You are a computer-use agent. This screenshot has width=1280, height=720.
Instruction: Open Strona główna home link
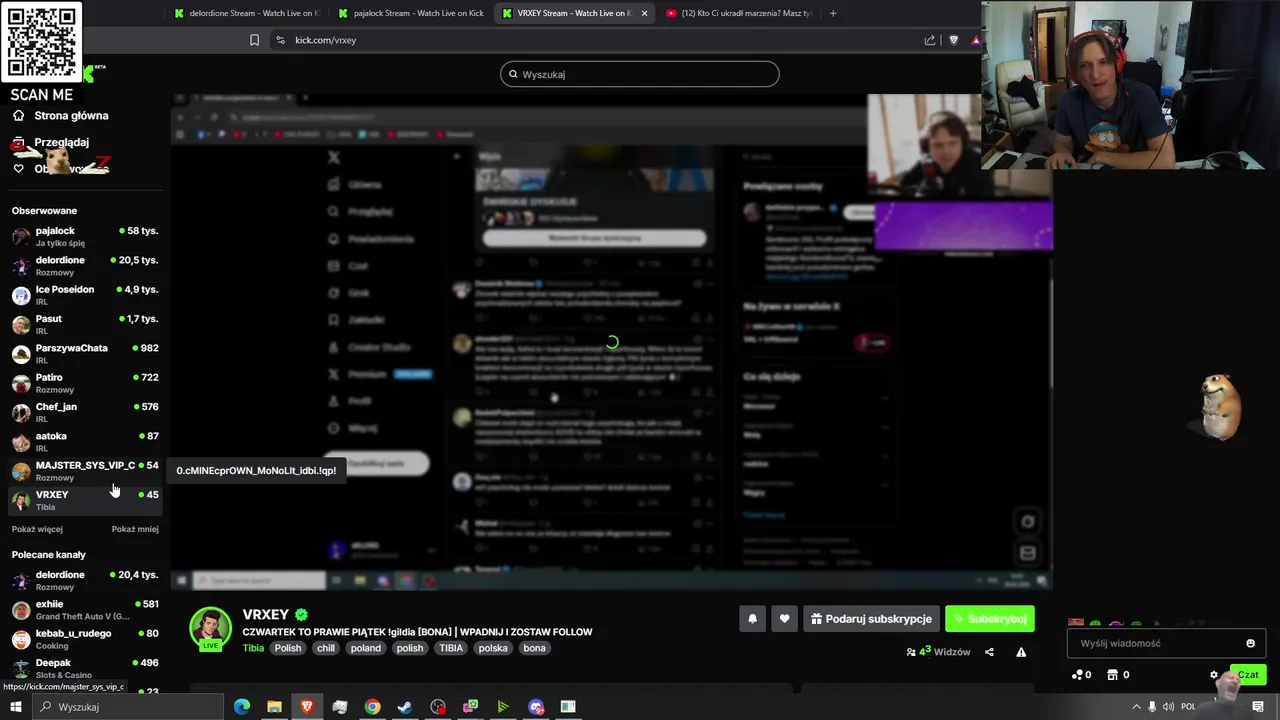pos(60,116)
